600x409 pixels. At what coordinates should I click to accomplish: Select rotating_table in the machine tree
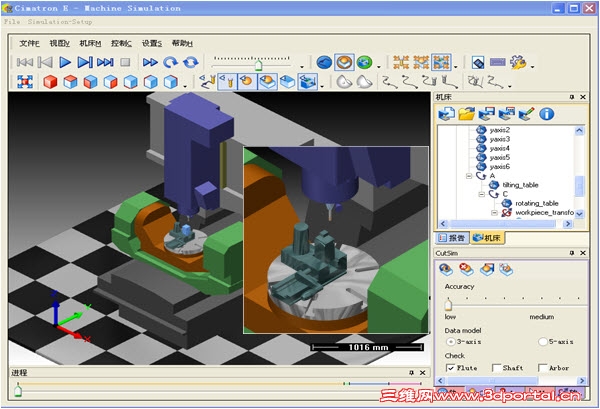tap(537, 203)
